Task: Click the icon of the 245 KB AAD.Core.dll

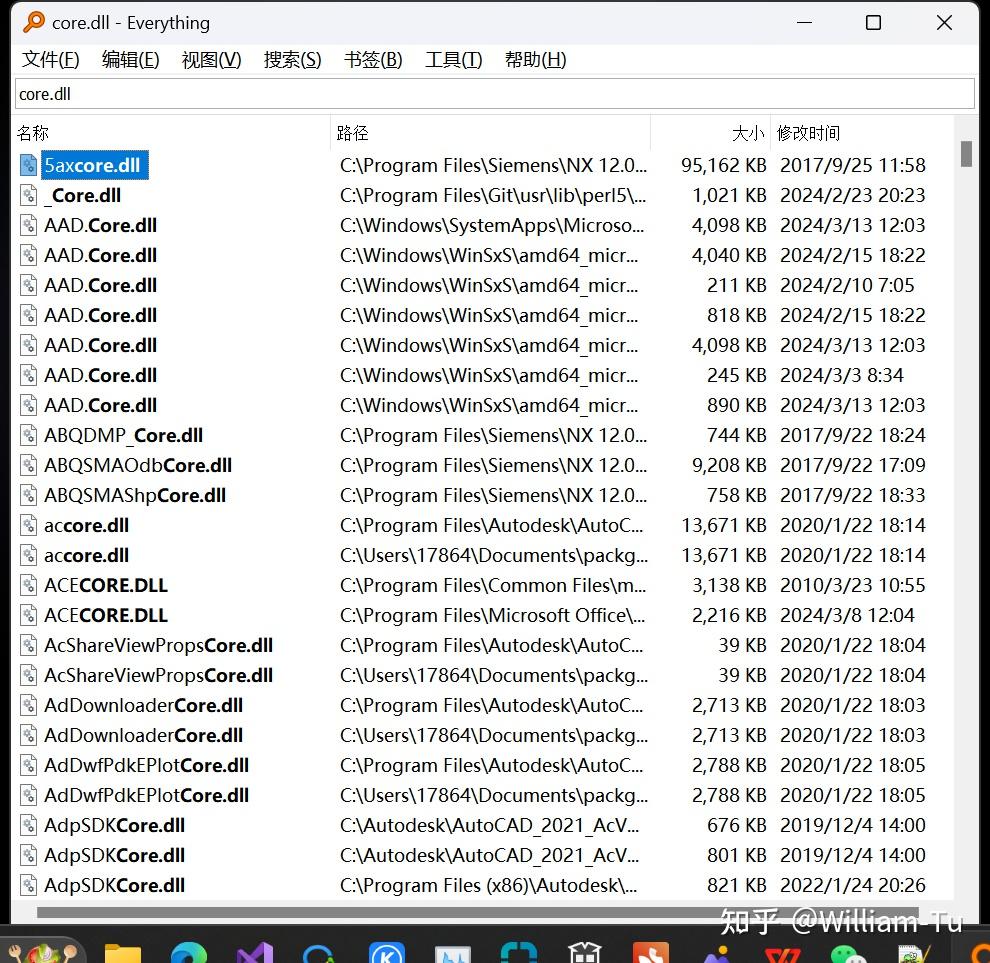Action: [x=28, y=376]
